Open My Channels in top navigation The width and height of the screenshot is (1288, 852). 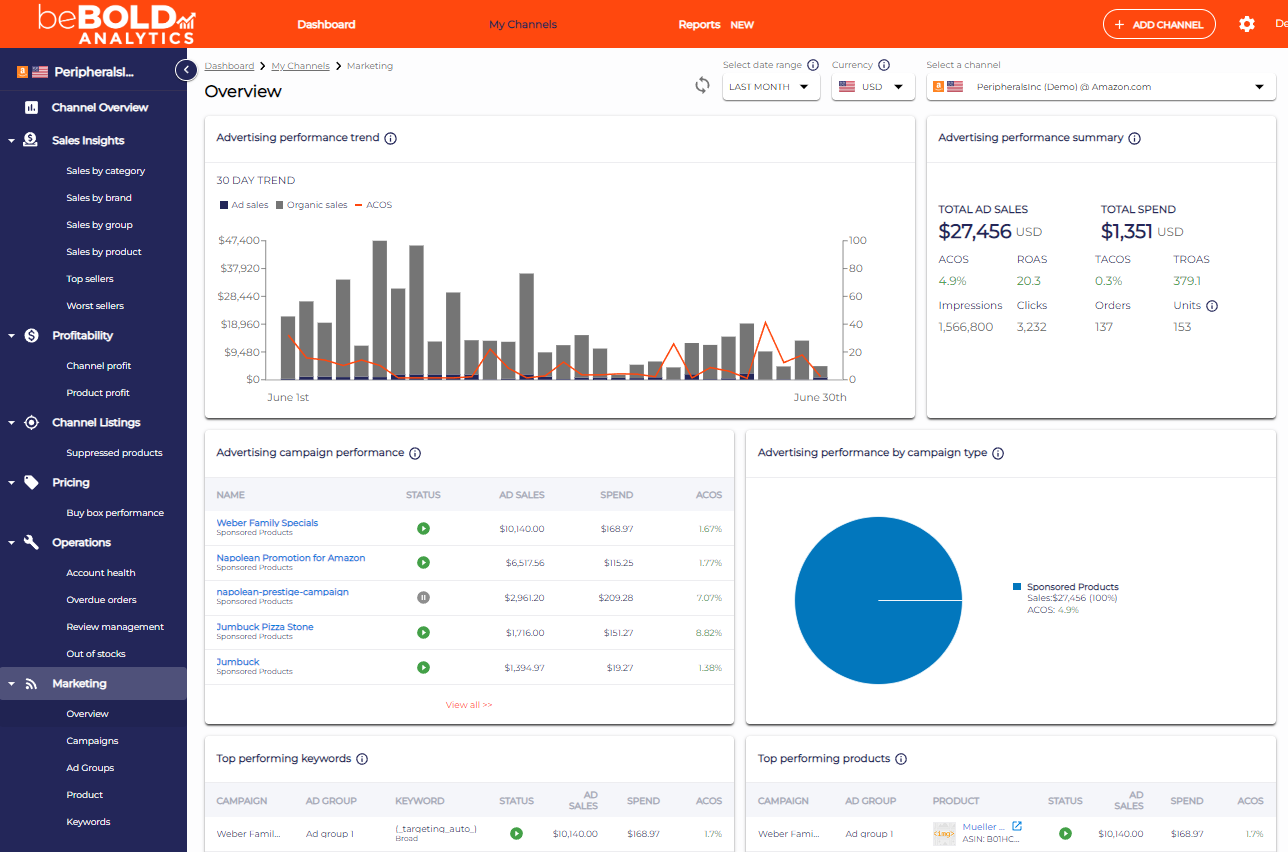tap(523, 24)
